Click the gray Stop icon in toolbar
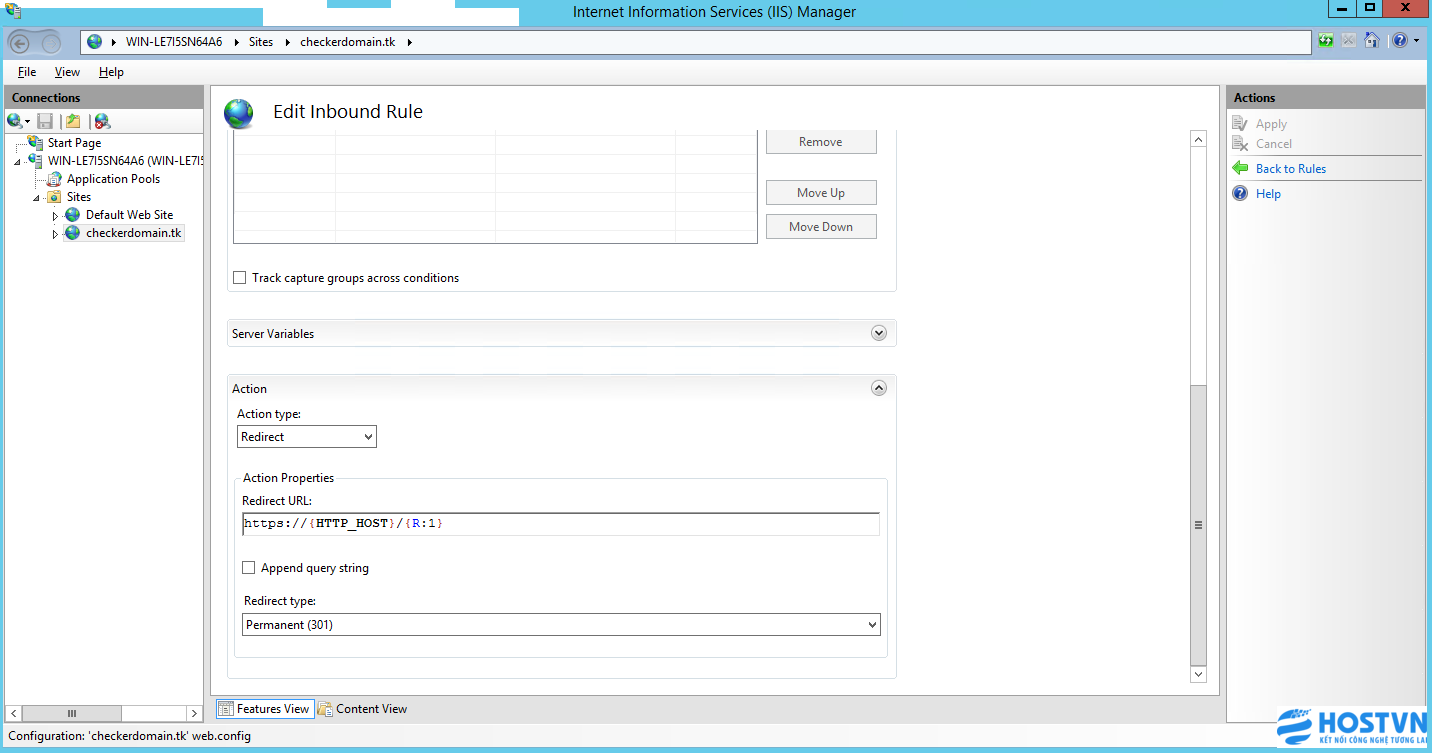 (1349, 41)
